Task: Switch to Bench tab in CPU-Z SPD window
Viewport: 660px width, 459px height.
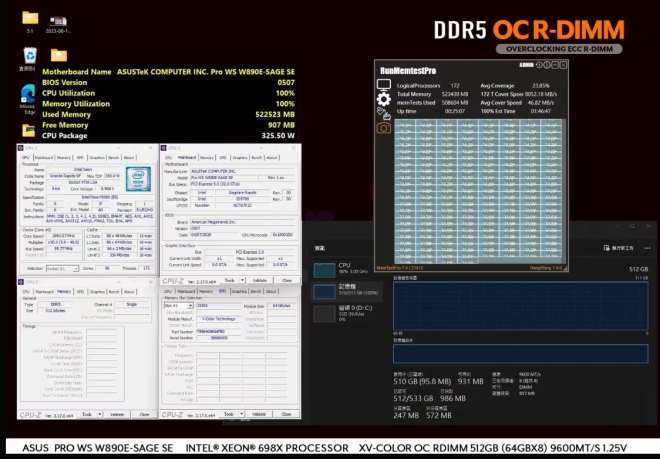Action: 256,291
